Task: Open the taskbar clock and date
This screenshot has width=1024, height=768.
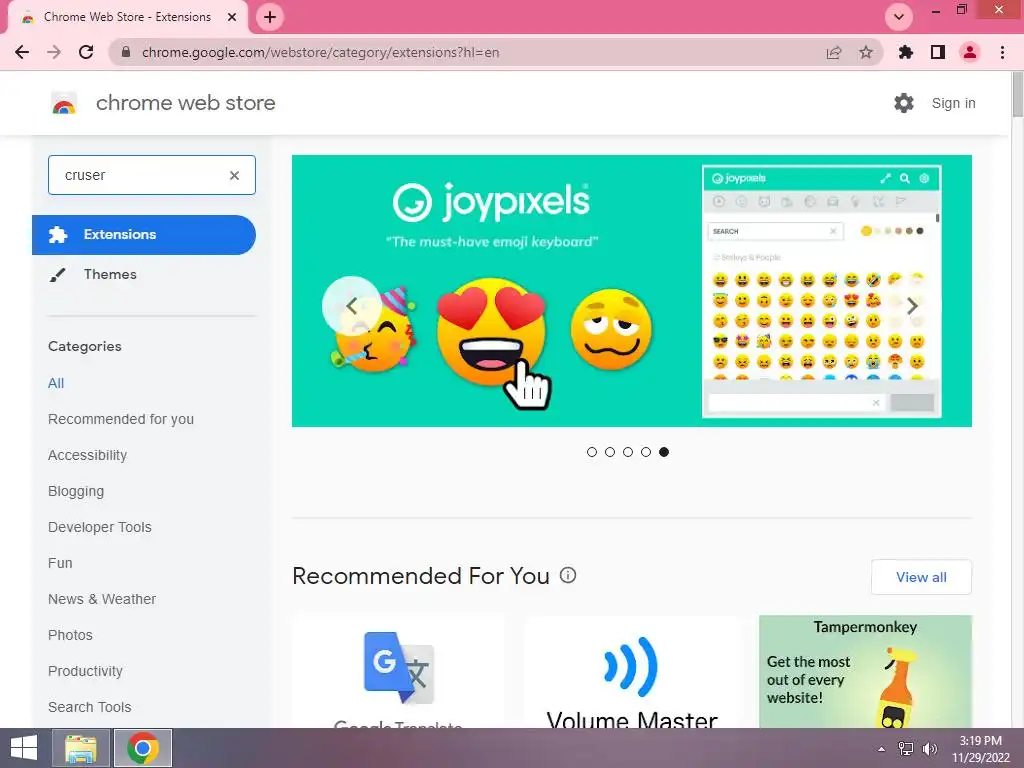Action: click(x=981, y=749)
